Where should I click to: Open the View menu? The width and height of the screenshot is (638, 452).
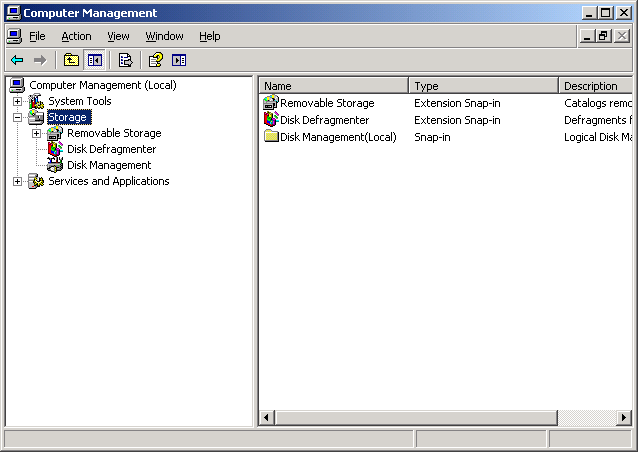pos(118,36)
